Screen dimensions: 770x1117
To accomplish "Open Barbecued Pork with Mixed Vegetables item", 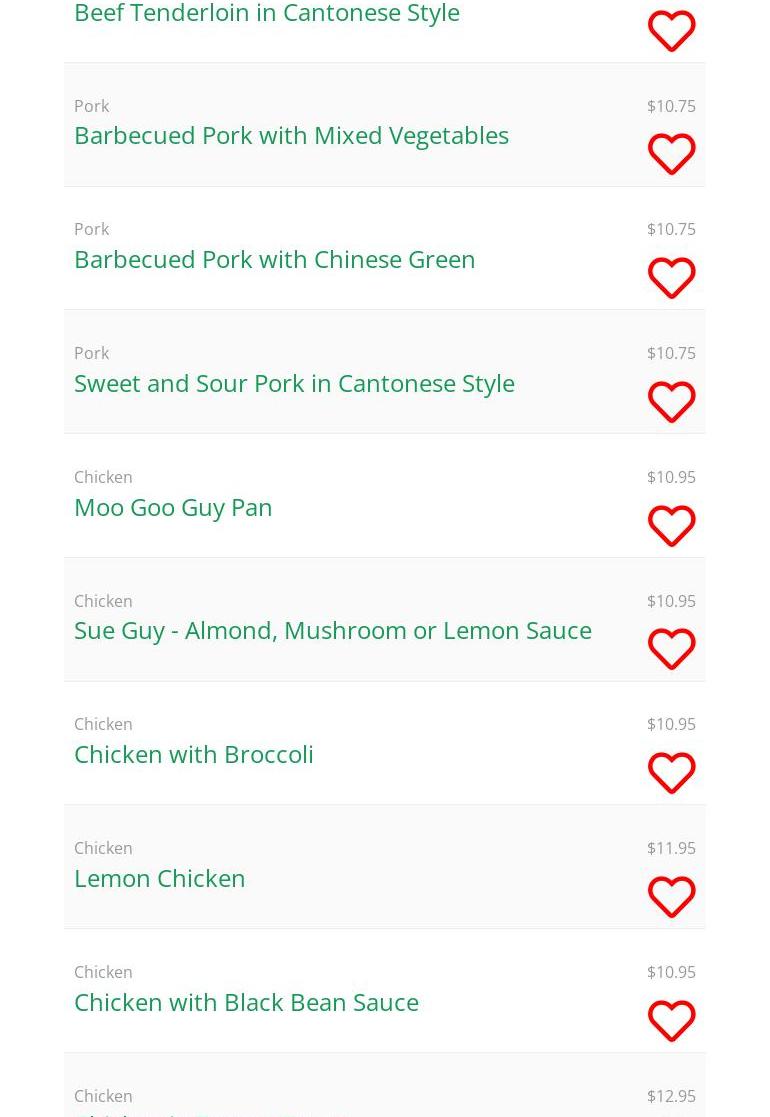I will click(x=291, y=135).
